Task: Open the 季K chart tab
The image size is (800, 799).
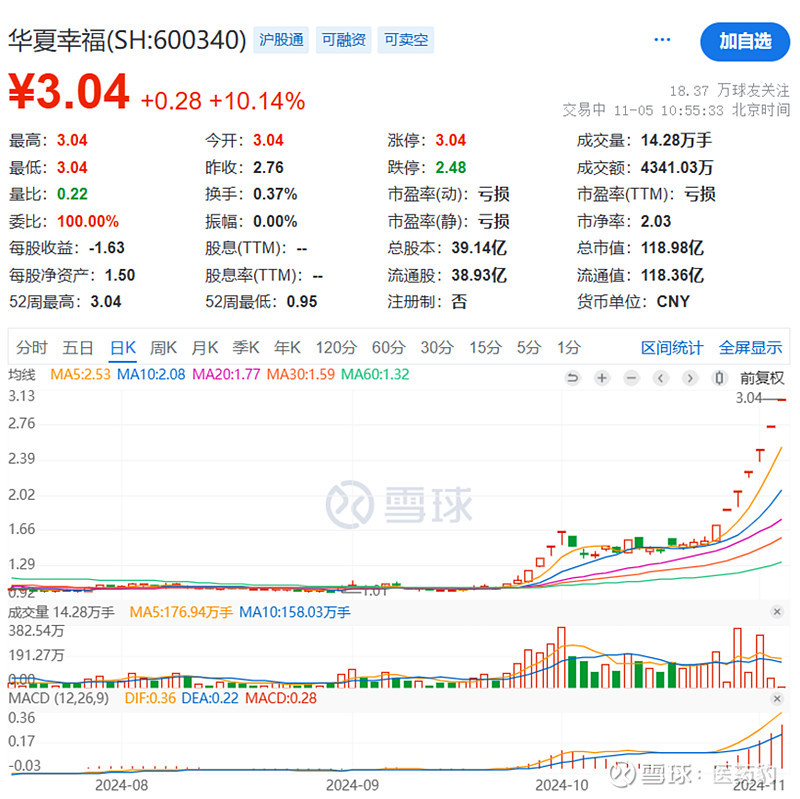Action: pyautogui.click(x=246, y=347)
